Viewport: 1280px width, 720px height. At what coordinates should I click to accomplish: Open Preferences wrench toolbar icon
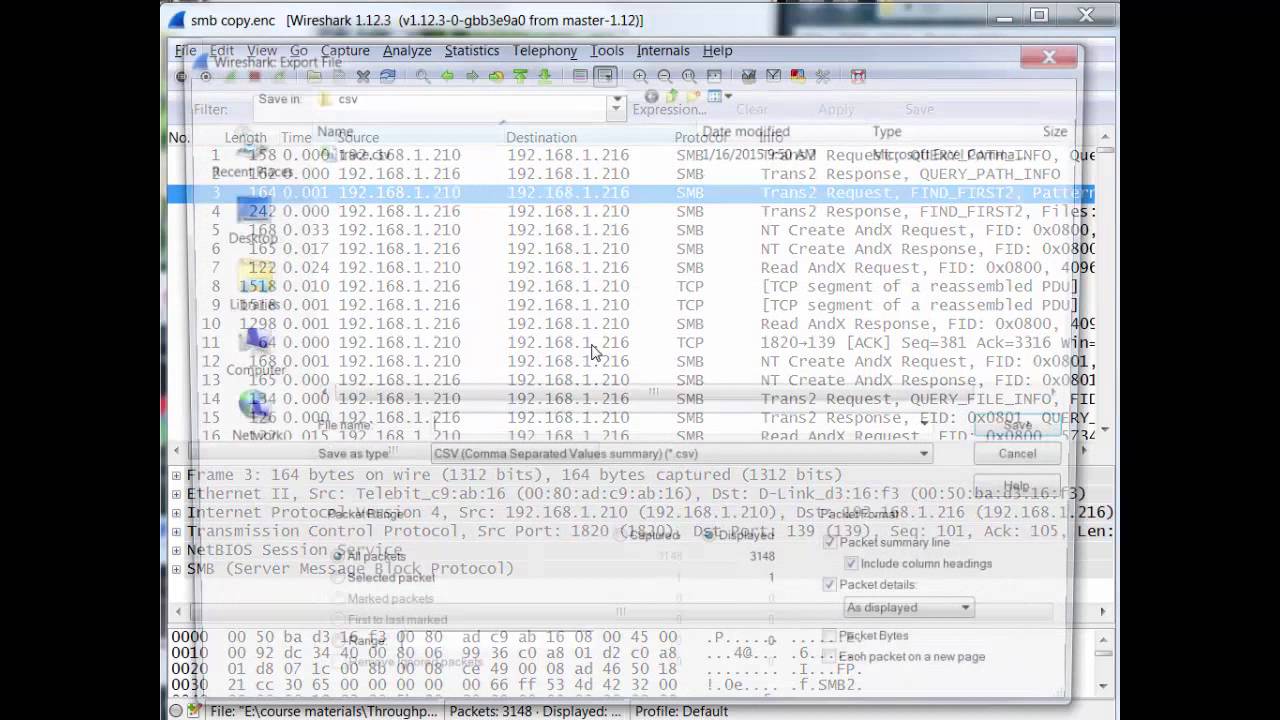(x=822, y=76)
